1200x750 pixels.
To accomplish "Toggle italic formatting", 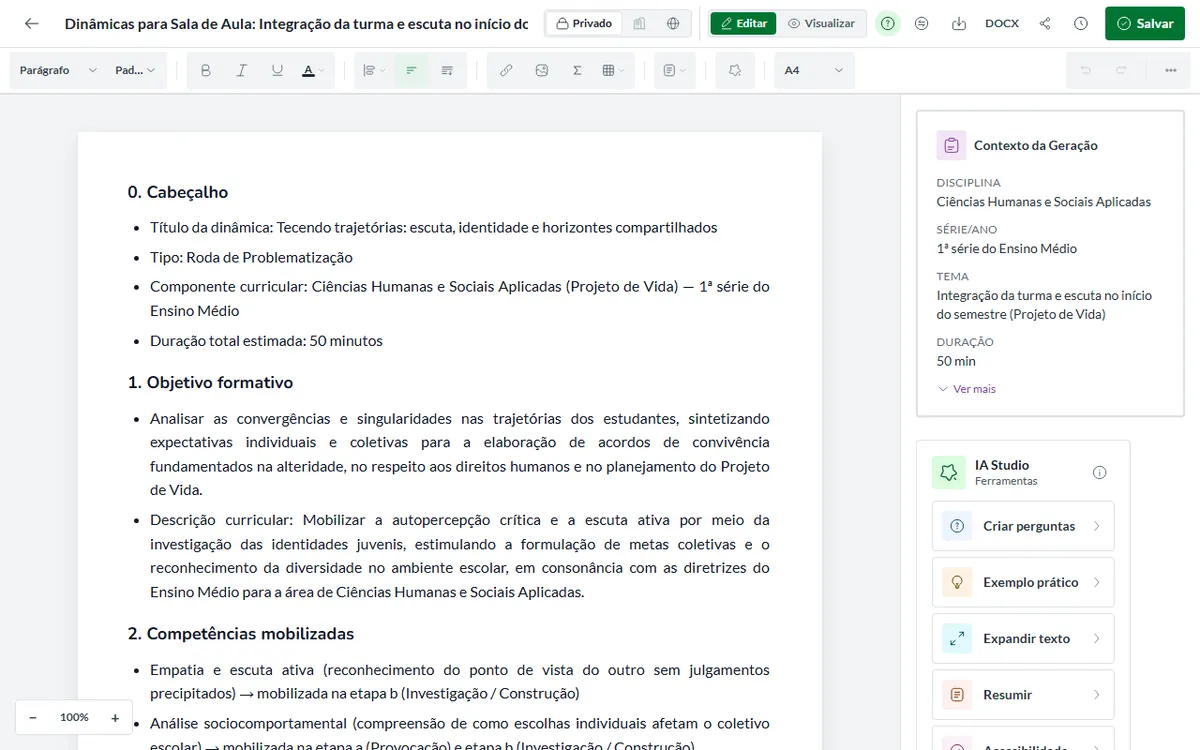I will (x=241, y=71).
